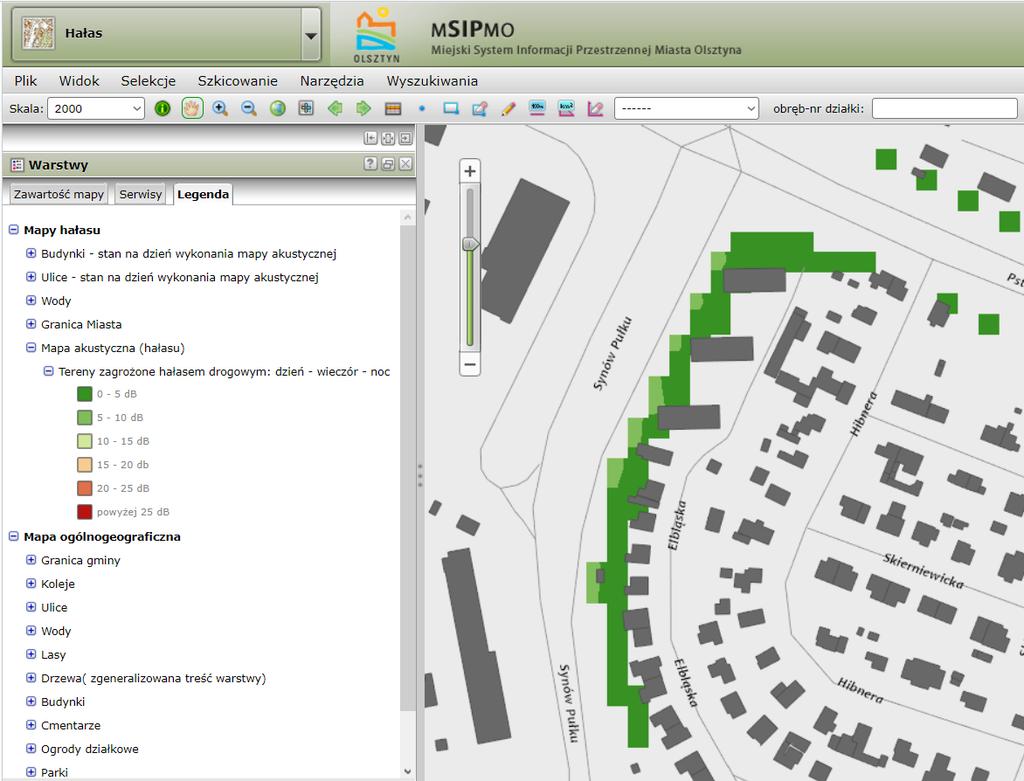Switch to the Serwisy tab
This screenshot has height=781, width=1024.
(140, 194)
